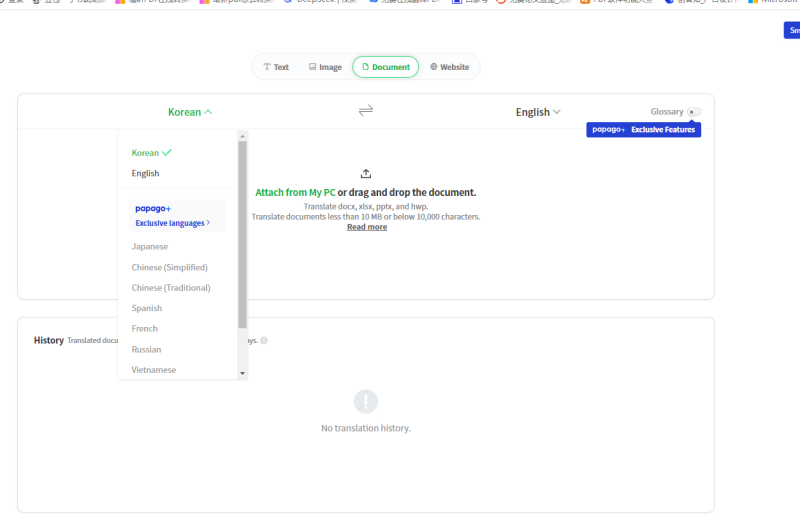Open the Website translation tab

pyautogui.click(x=449, y=67)
